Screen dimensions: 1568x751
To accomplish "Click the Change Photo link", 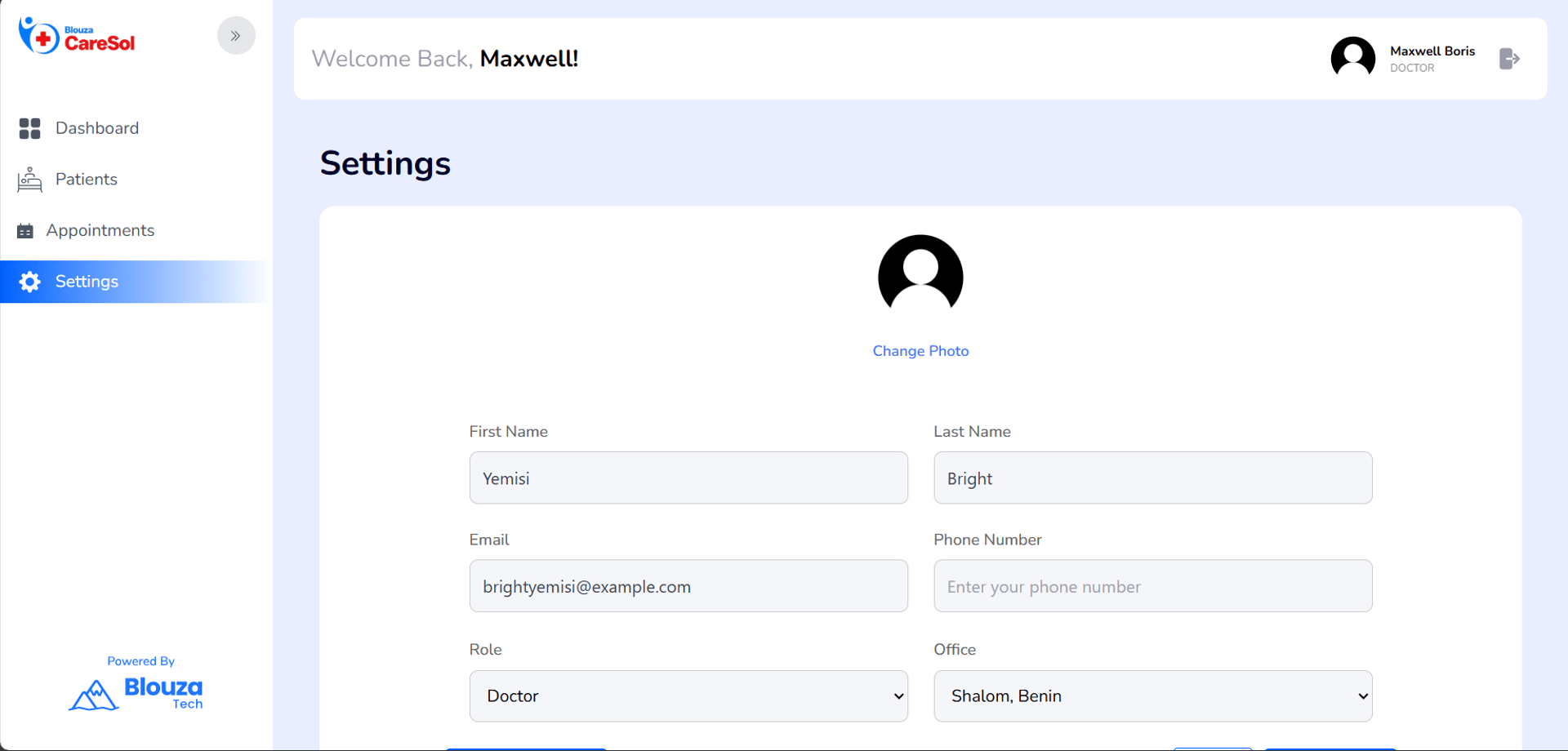I will coord(920,351).
